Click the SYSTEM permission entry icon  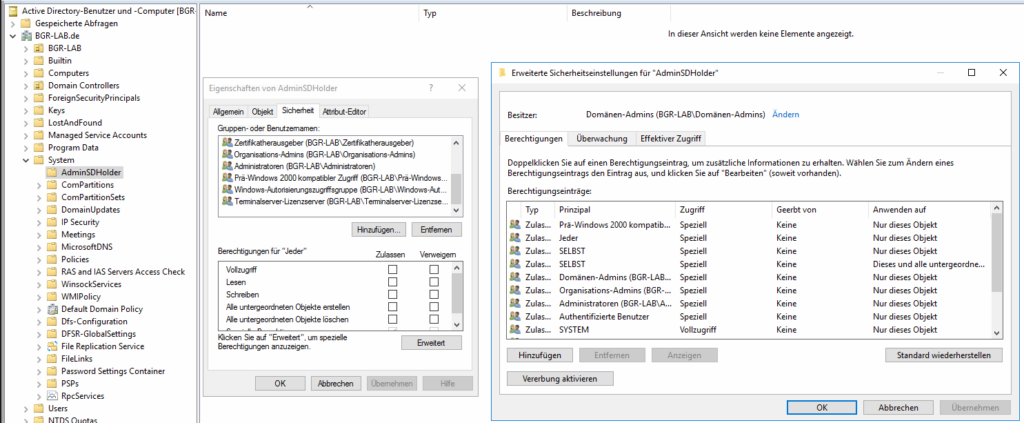tap(515, 330)
